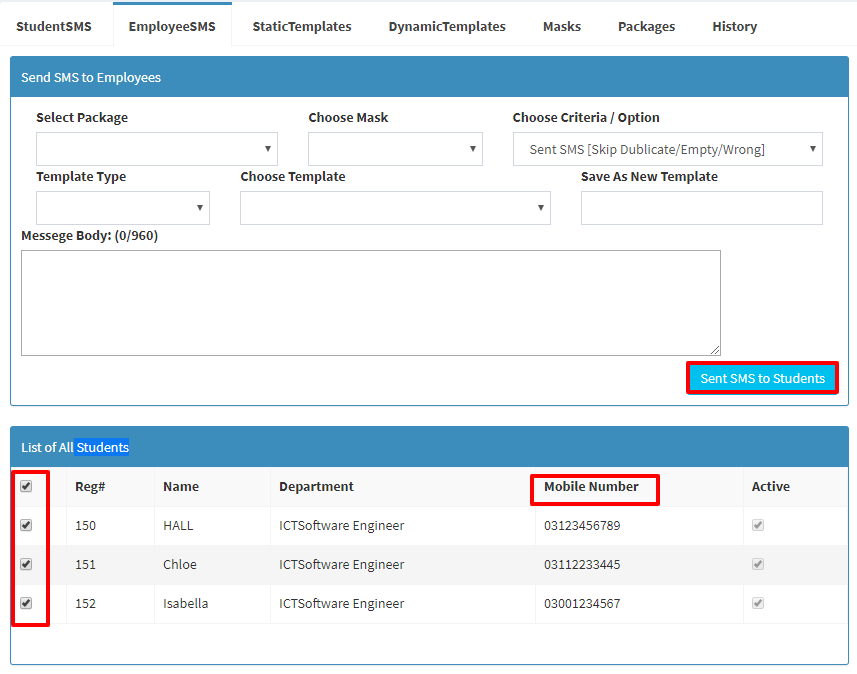Switch to the EmployeeSMS tab
The image size is (857, 674).
(x=172, y=26)
